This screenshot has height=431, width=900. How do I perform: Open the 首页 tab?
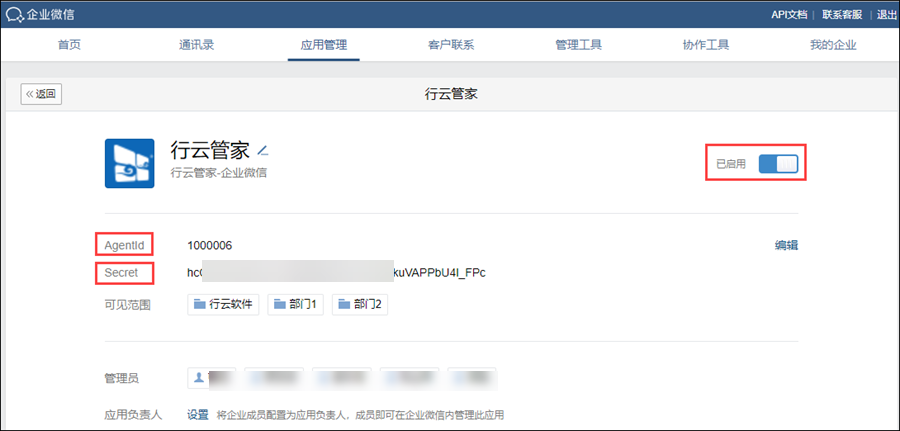(69, 45)
